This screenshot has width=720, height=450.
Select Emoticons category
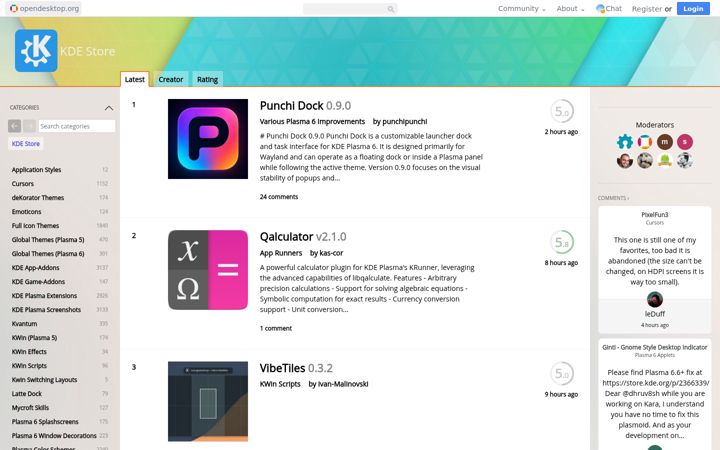(26, 212)
